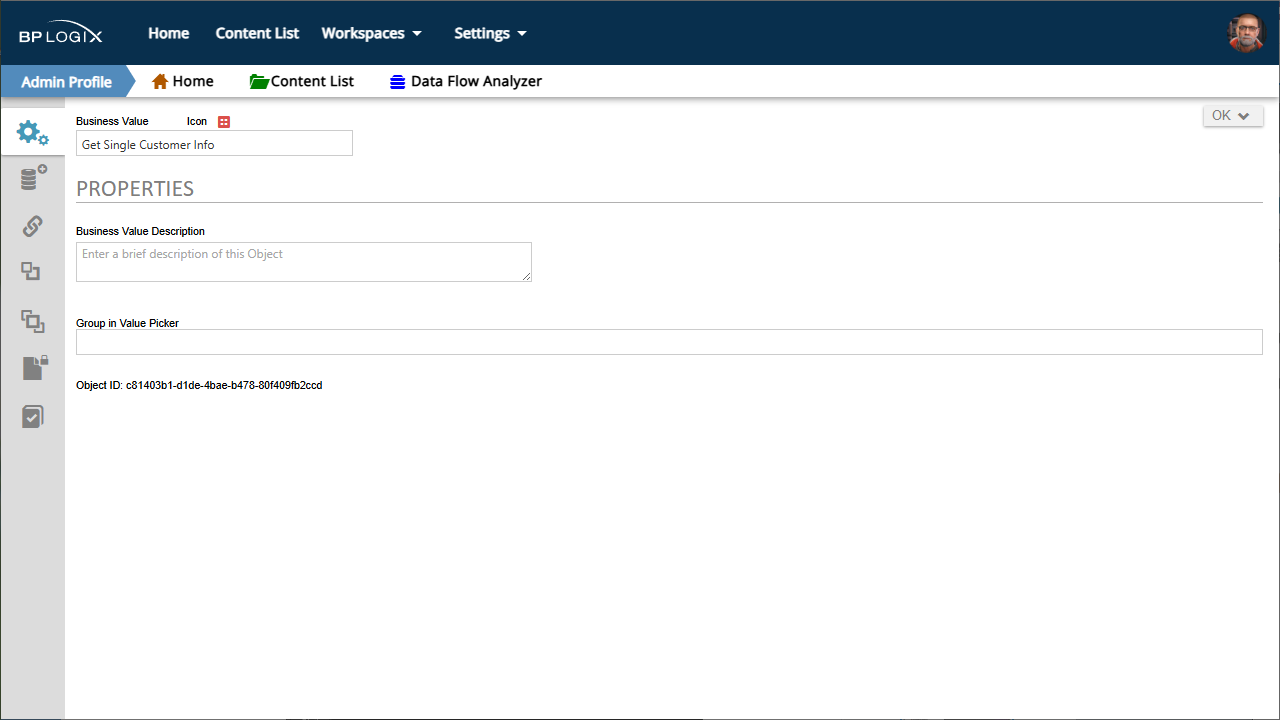1280x720 pixels.
Task: Click the Group in Value Picker field
Action: pyautogui.click(x=669, y=342)
